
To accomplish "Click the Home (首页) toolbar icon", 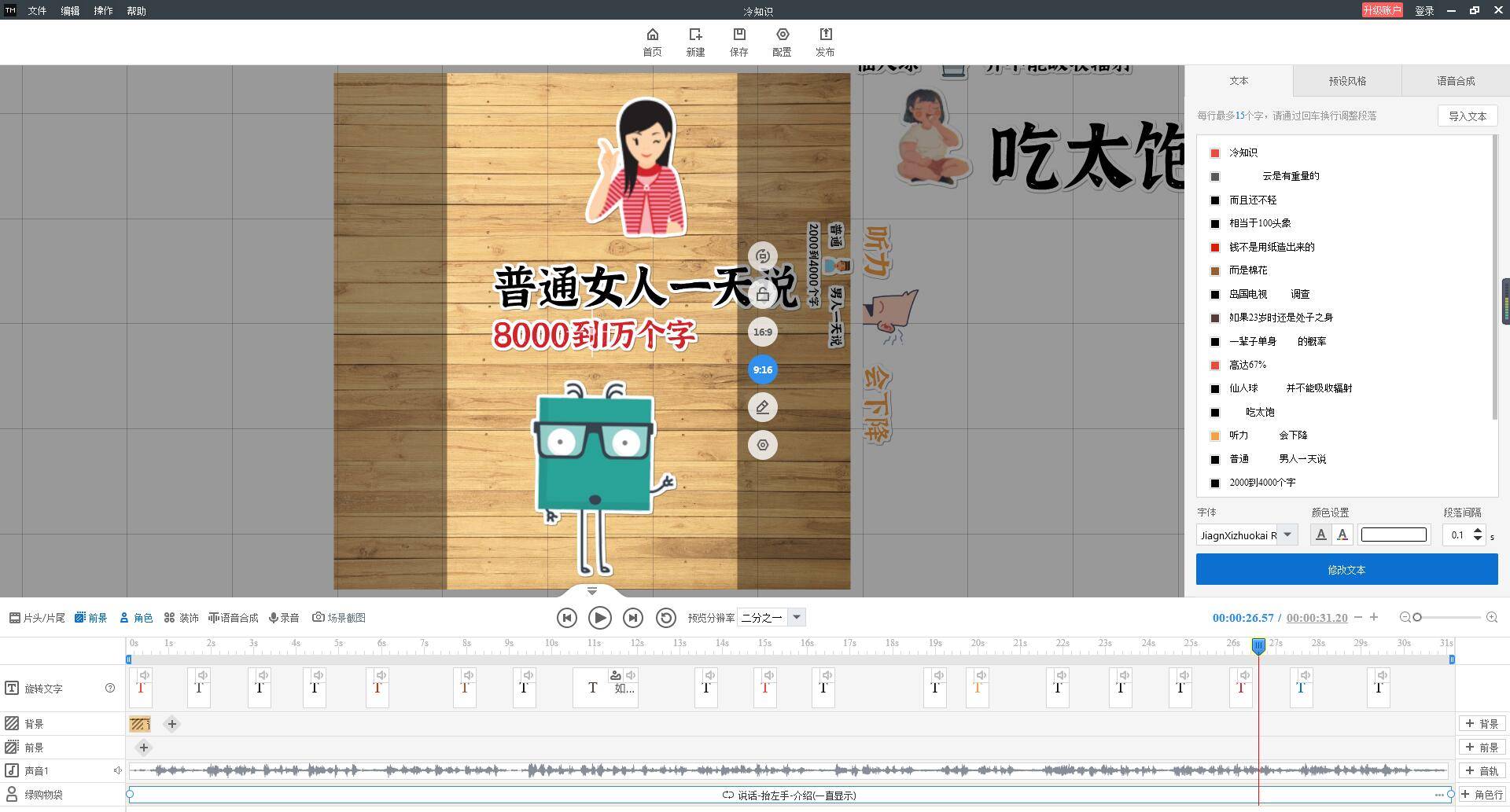I will (652, 42).
